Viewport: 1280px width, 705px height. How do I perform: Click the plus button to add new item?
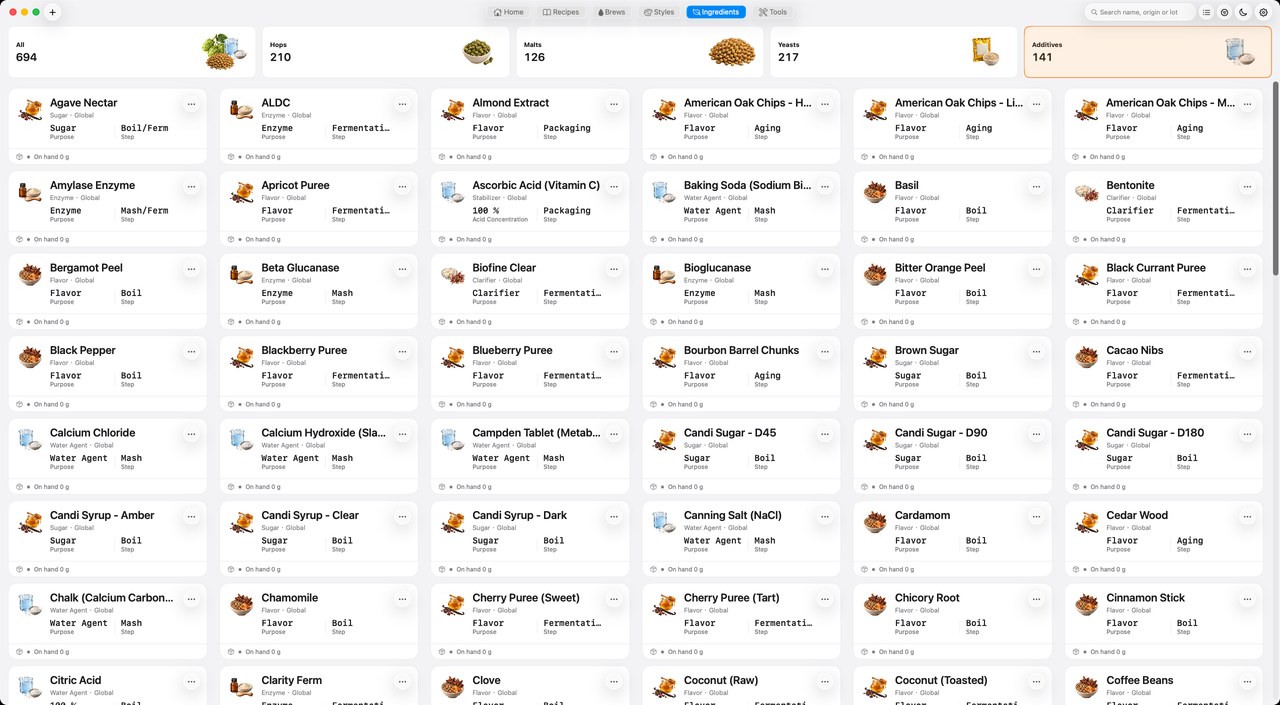pyautogui.click(x=53, y=12)
